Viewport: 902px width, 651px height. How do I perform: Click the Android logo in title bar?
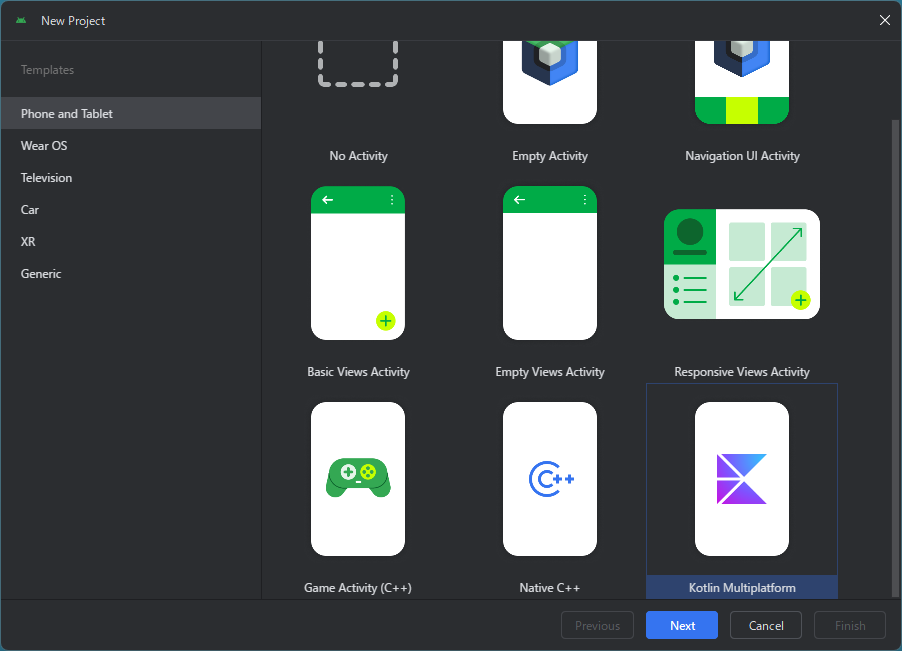point(21,21)
